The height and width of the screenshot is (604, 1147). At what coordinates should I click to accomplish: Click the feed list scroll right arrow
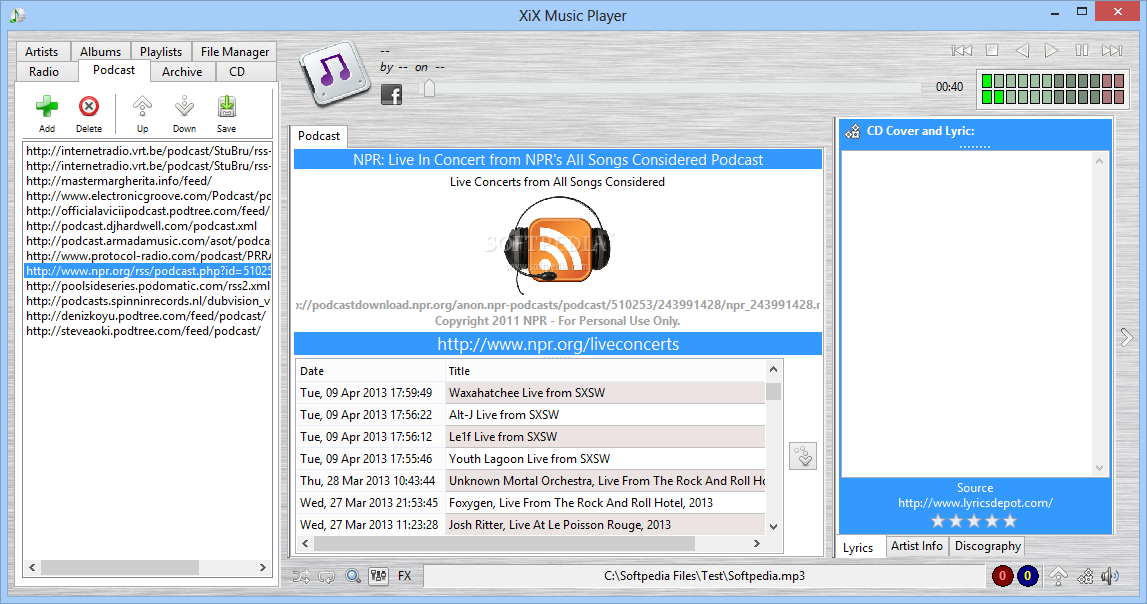[263, 567]
